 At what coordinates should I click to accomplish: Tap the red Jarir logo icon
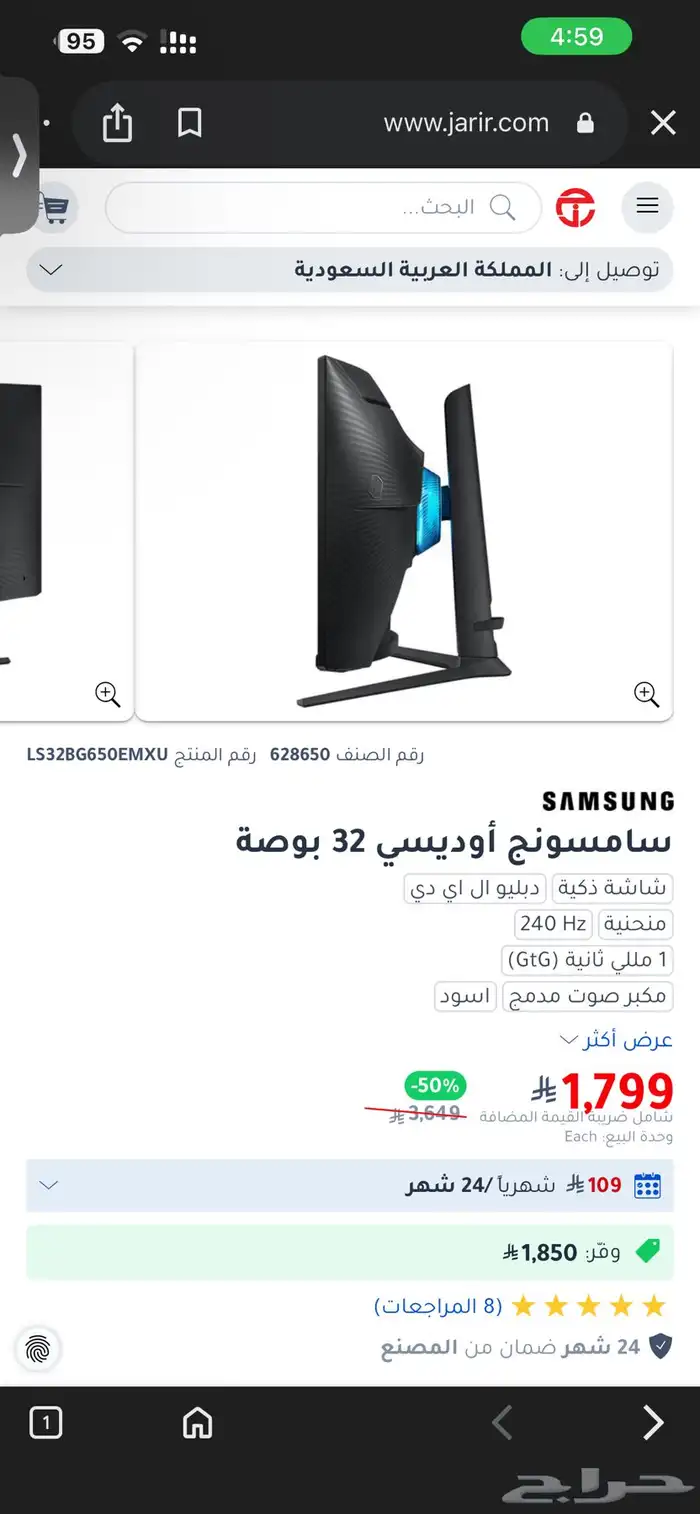pos(576,207)
